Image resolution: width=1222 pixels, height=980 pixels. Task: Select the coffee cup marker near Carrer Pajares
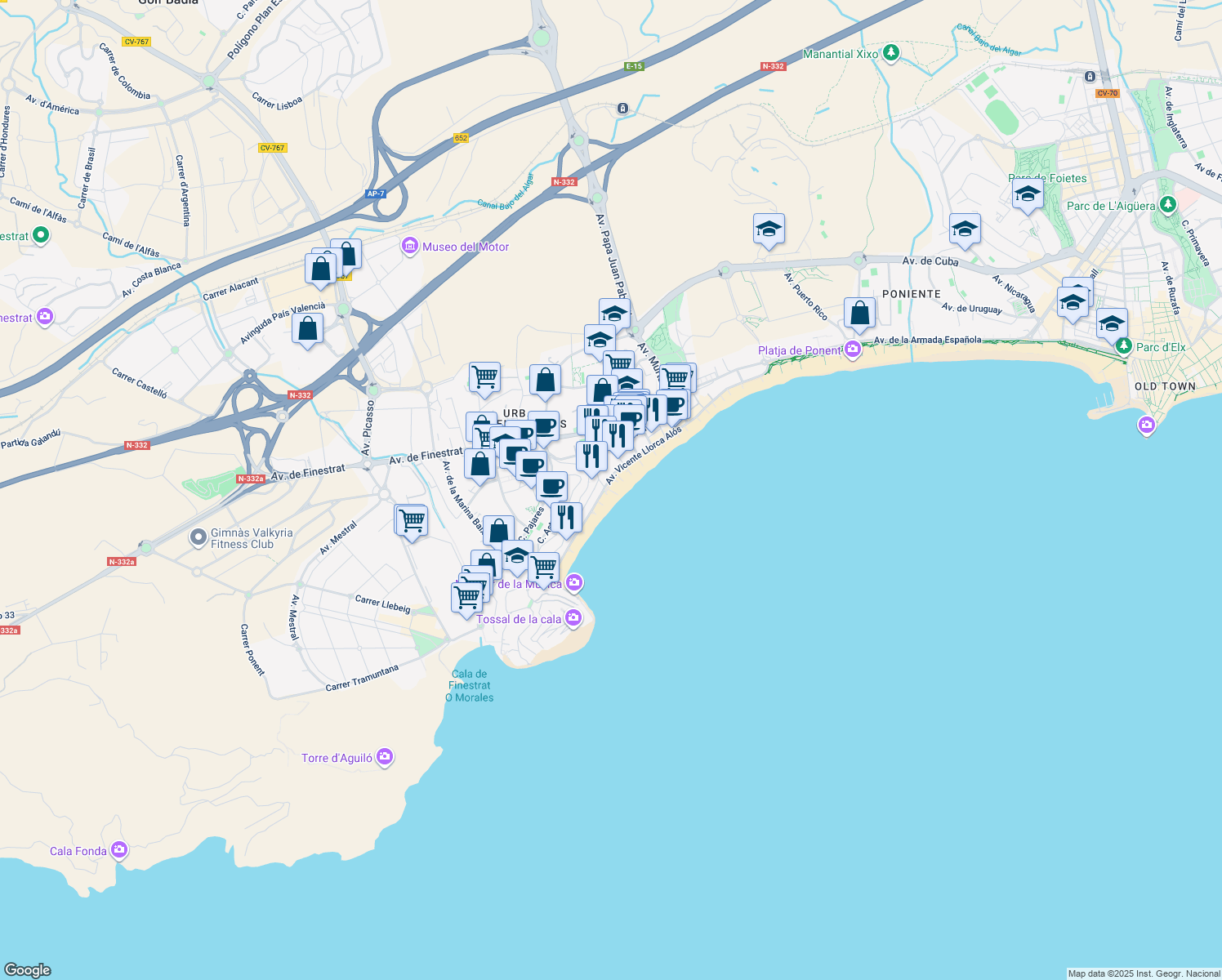tap(551, 488)
